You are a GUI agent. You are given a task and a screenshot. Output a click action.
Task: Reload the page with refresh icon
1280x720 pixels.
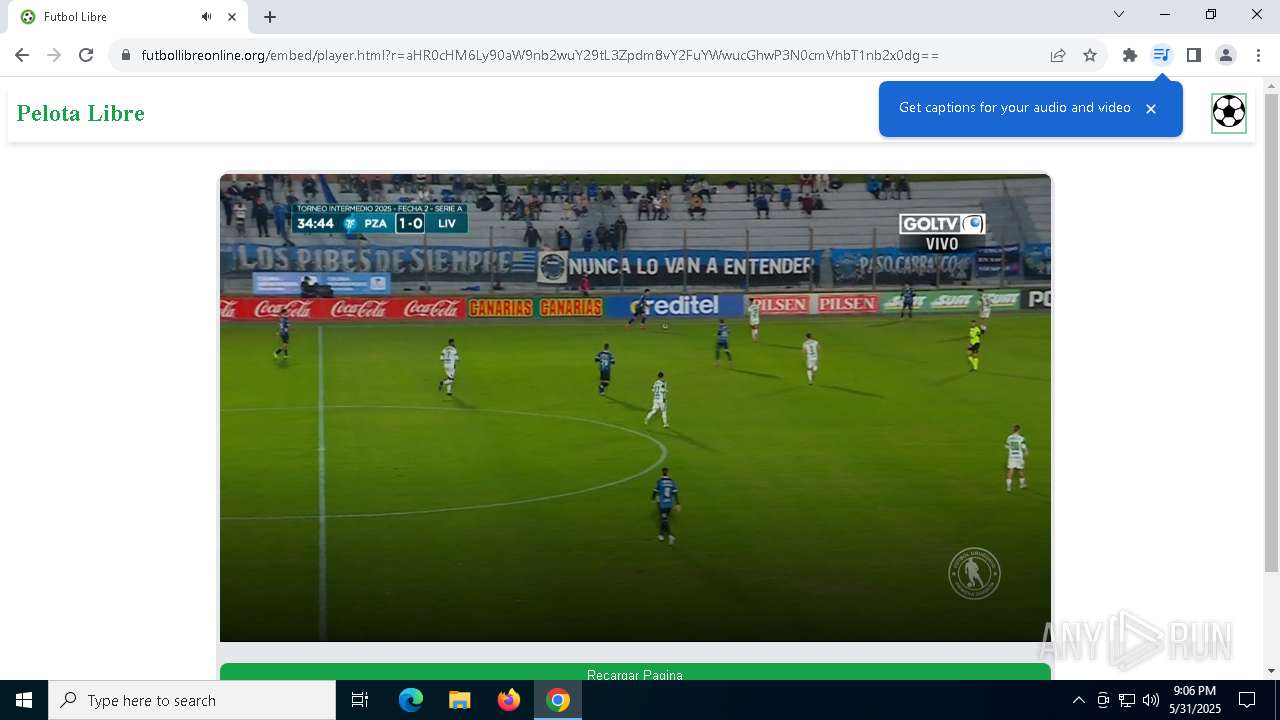click(86, 55)
